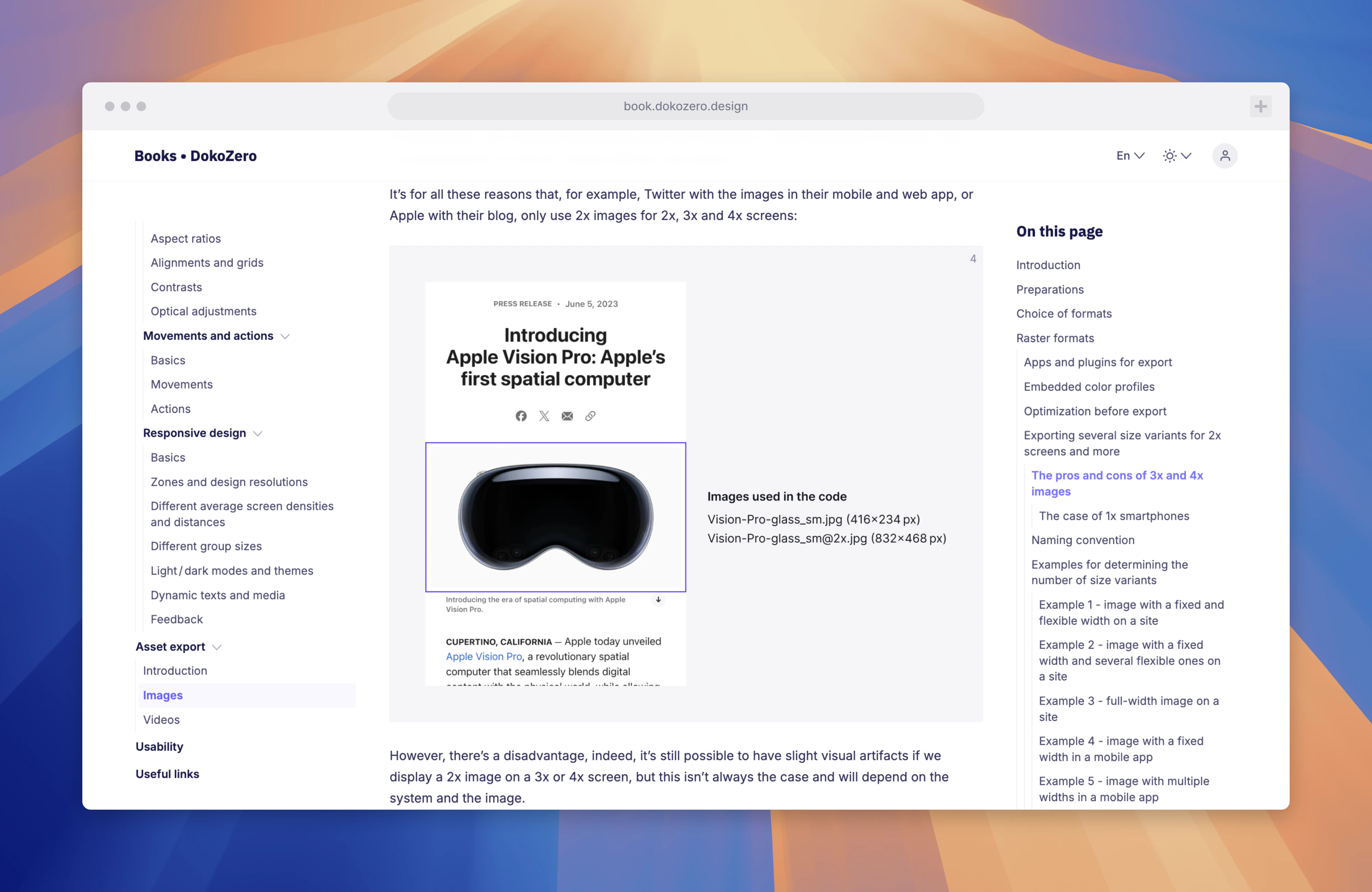Jump to Example 3 - full-width image on a site
The height and width of the screenshot is (892, 1372).
pyautogui.click(x=1129, y=709)
